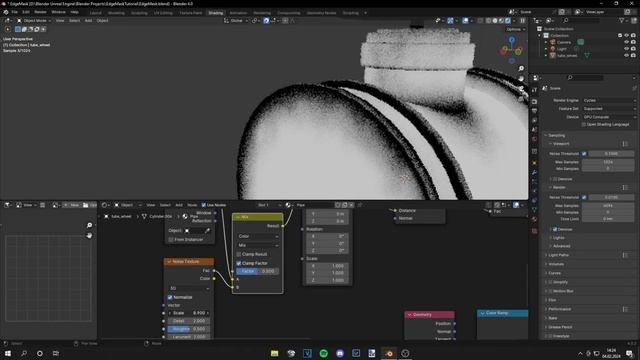Open the Tool properties tab icon
Image resolution: width=640 pixels, height=360 pixels.
535,90
